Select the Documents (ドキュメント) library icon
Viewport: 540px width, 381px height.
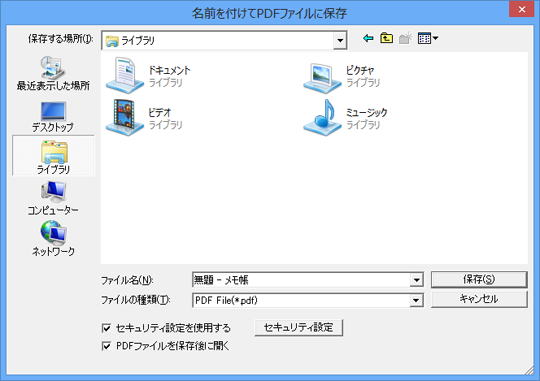pyautogui.click(x=125, y=76)
